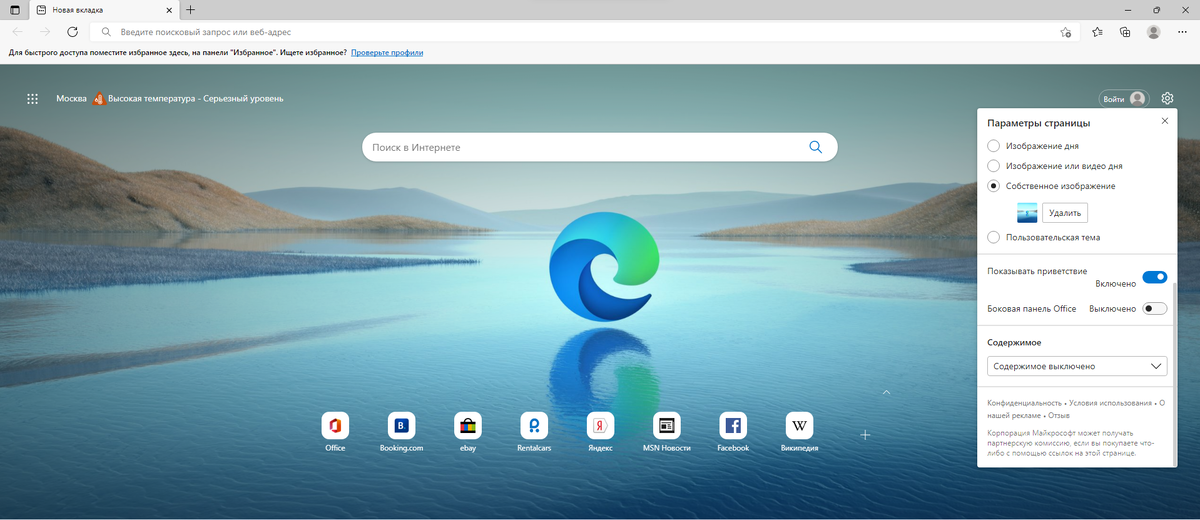1200x520 pixels.
Task: Open the MSN Новости quick link
Action: point(667,426)
